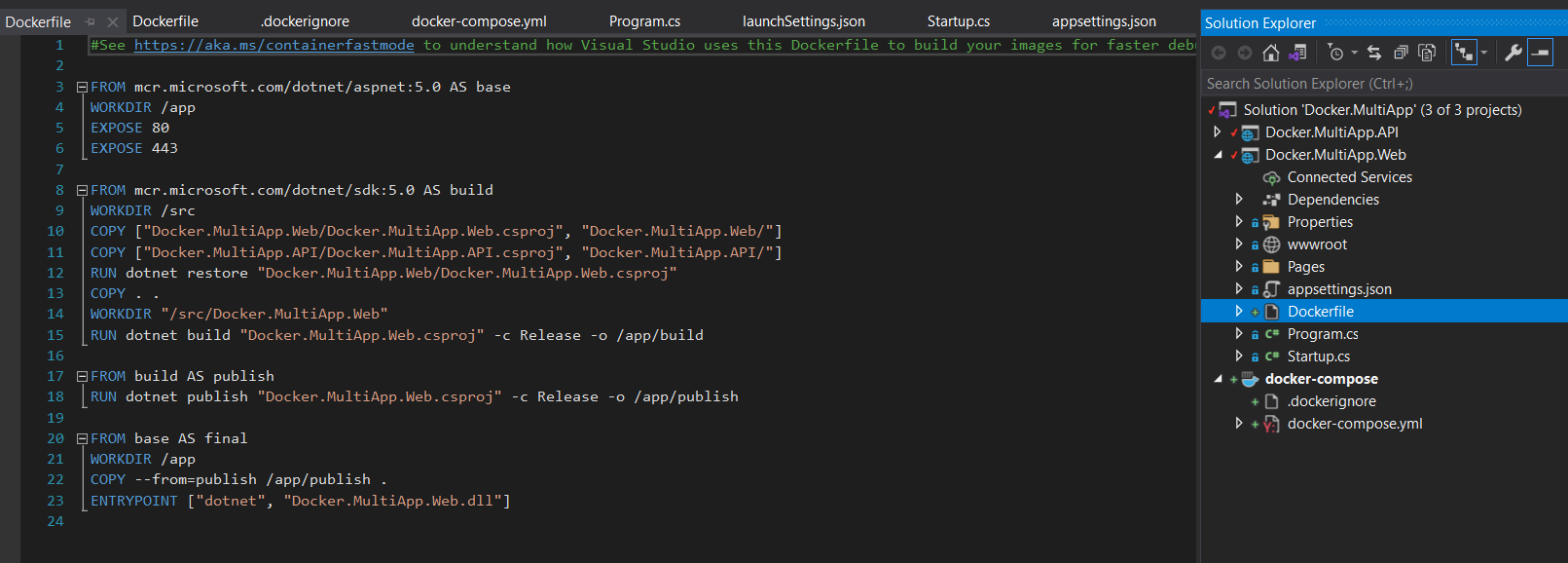The height and width of the screenshot is (563, 1568).
Task: Open Properties wrench icon
Action: [1513, 53]
